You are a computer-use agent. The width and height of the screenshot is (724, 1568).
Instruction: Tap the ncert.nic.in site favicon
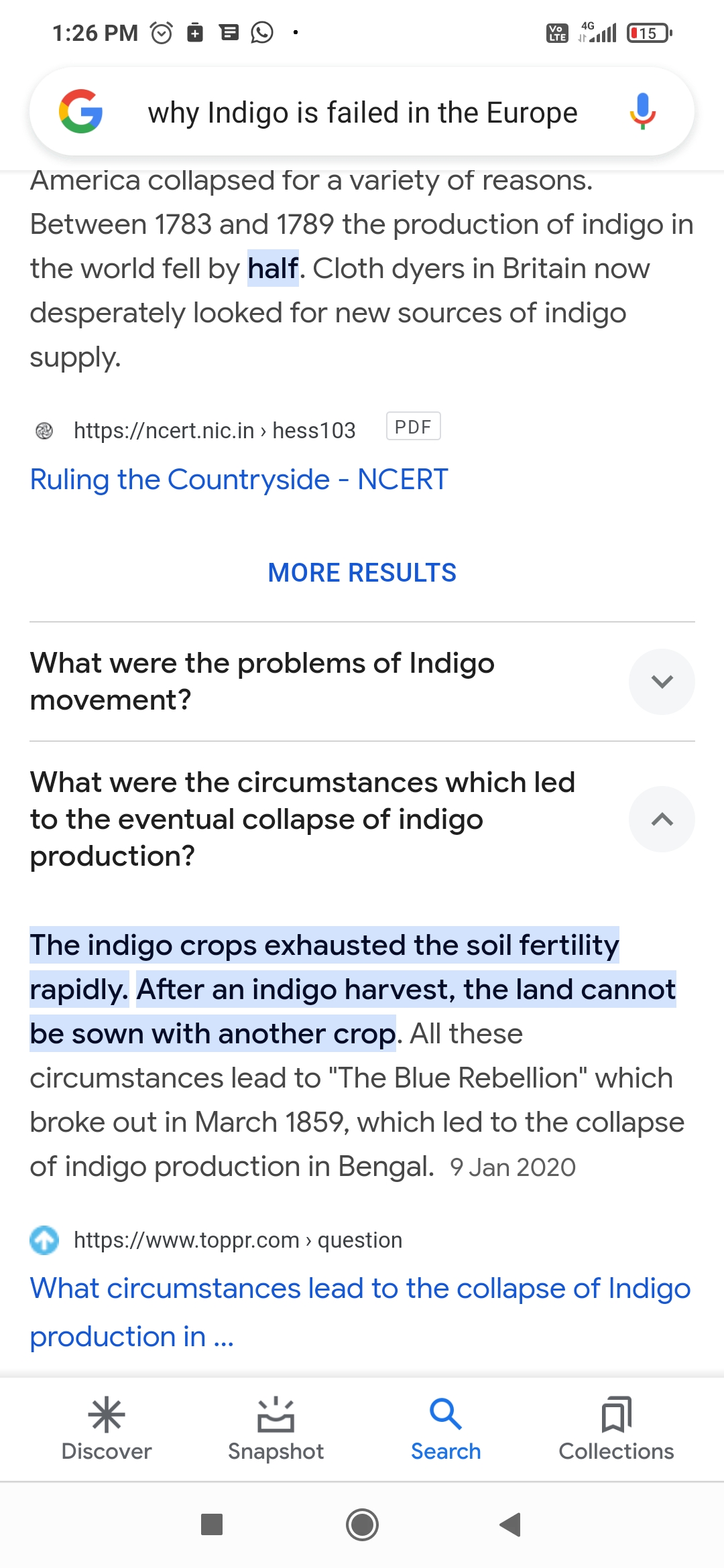tap(44, 430)
